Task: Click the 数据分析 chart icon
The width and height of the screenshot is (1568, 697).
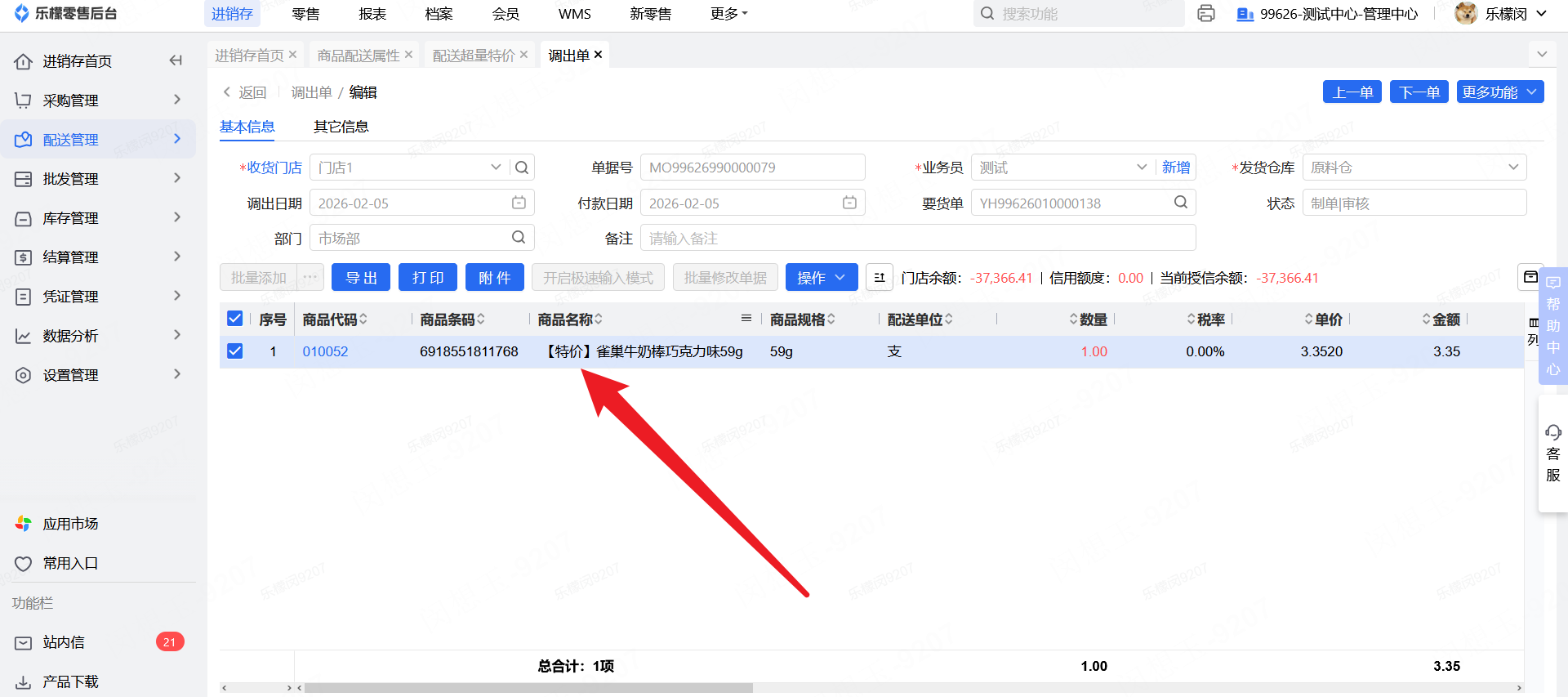Action: tap(23, 336)
